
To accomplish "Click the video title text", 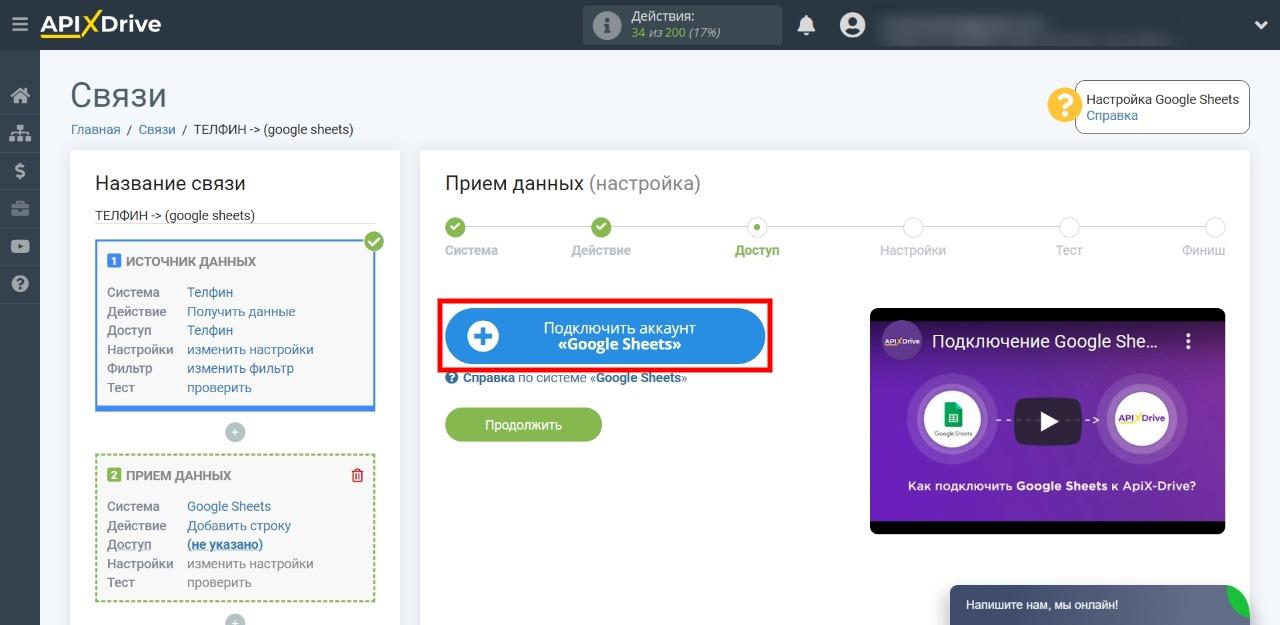I will [1045, 341].
